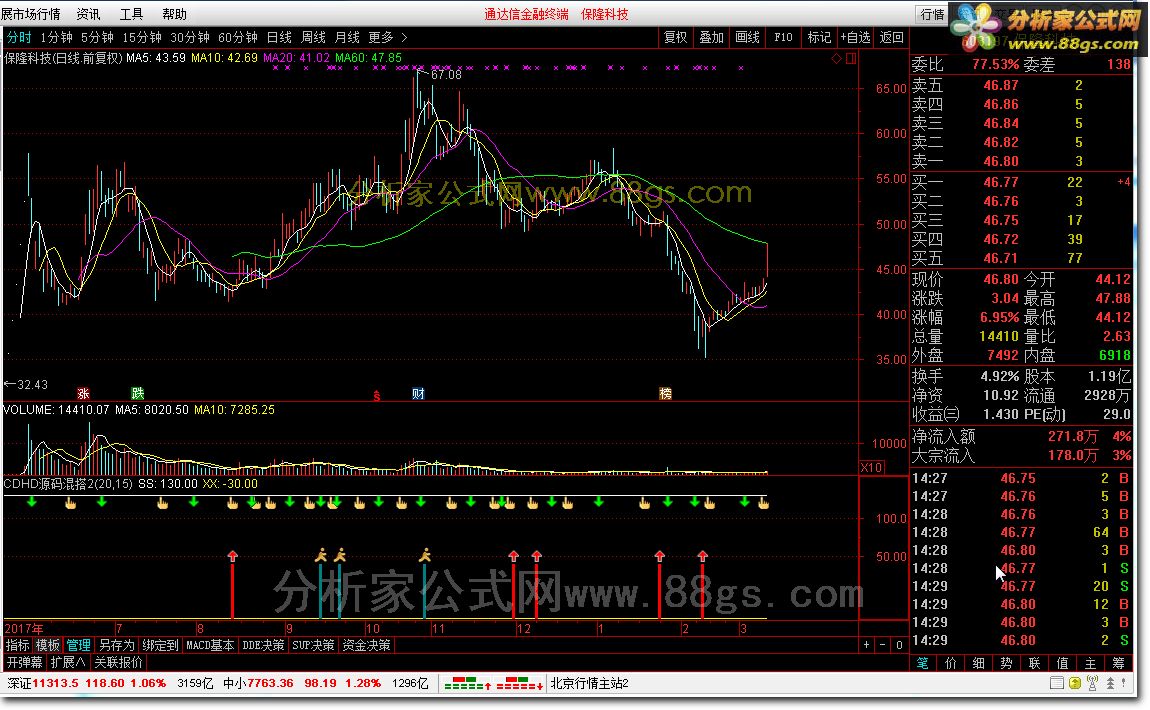
Task: Open the 资讯 menu
Action: pyautogui.click(x=88, y=14)
